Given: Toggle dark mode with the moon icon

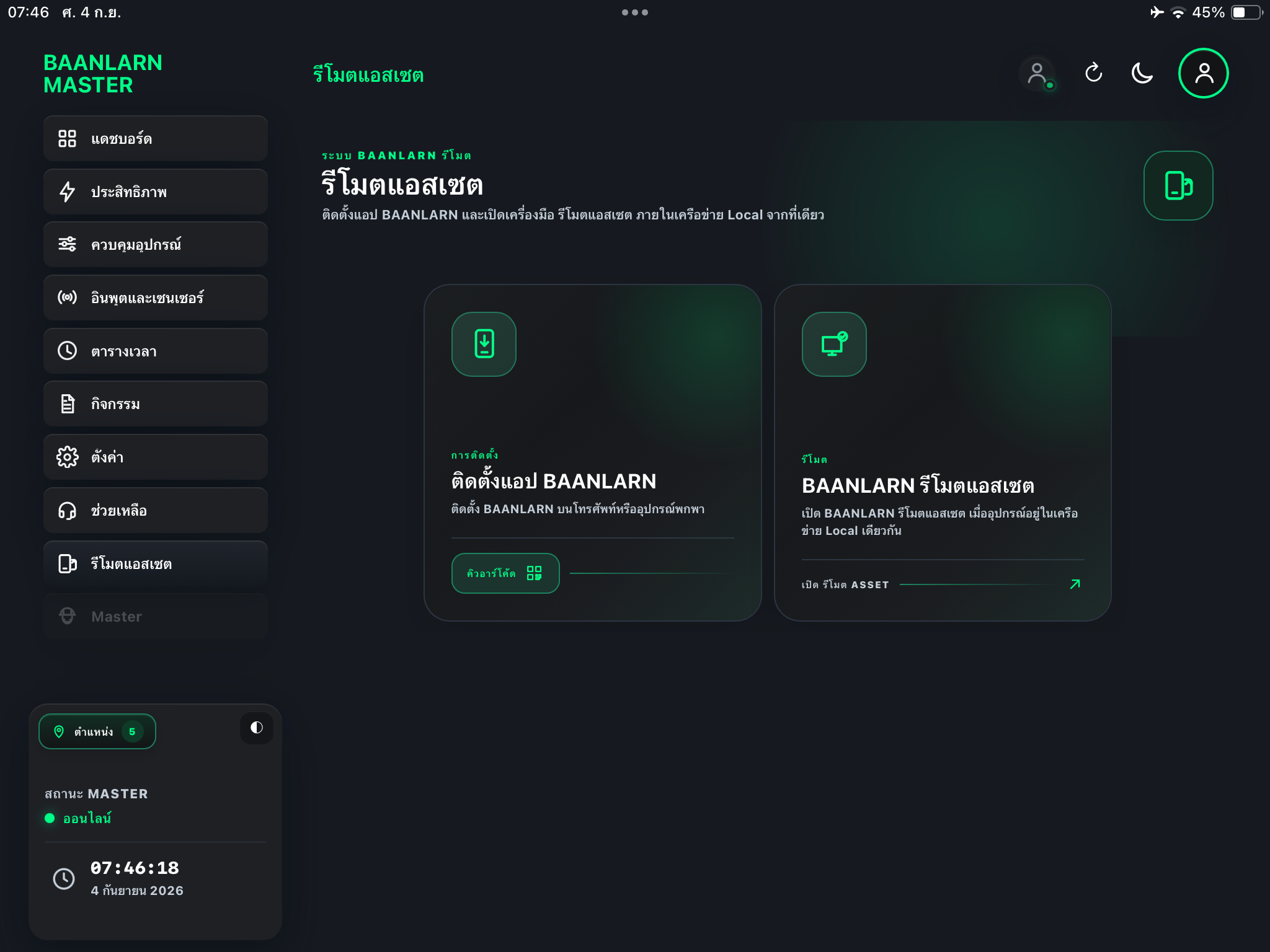Looking at the screenshot, I should (x=1142, y=73).
